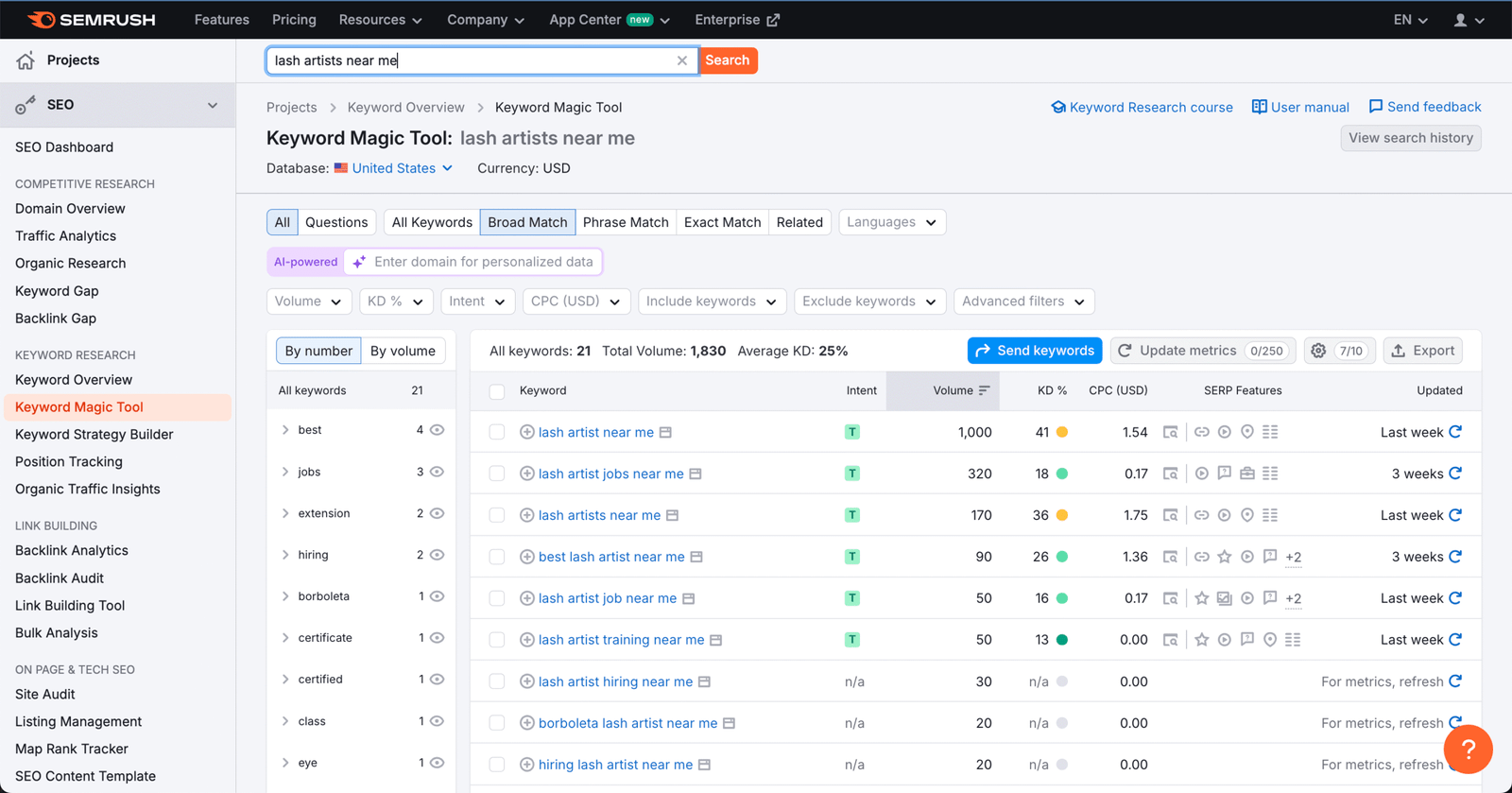View SERP snapshot icon in 'lash artist job near me' row
The height and width of the screenshot is (793, 1512).
pyautogui.click(x=1171, y=598)
